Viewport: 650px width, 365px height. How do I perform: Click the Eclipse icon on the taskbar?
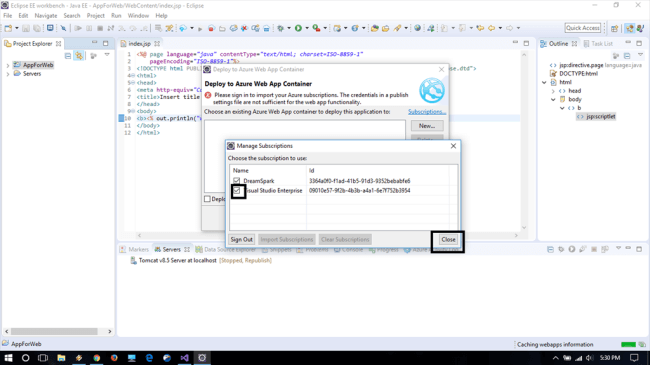[x=202, y=358]
